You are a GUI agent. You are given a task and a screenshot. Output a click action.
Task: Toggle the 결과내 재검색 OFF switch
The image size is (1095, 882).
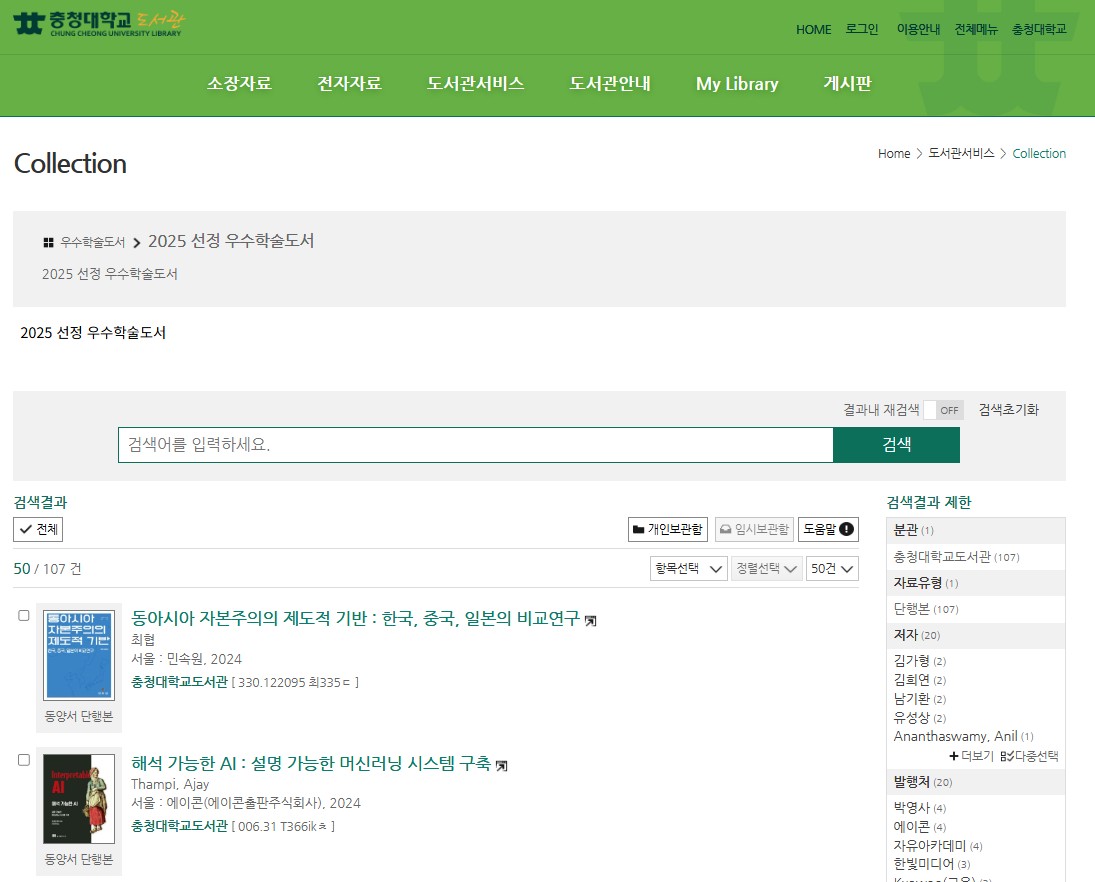pyautogui.click(x=941, y=410)
